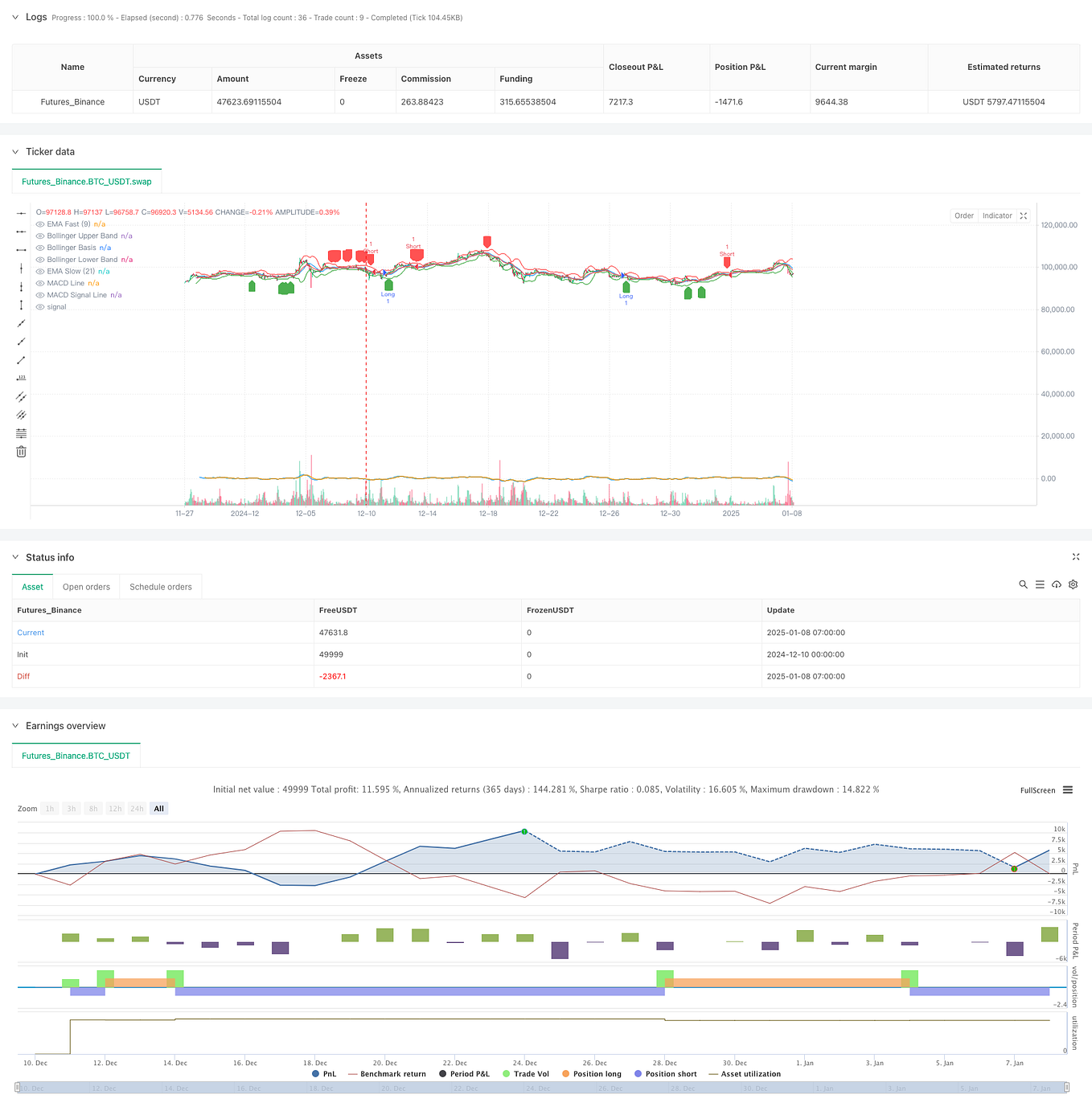Open the hamburger menu beside FullScreen
This screenshot has height=1111, width=1092.
[x=1068, y=790]
